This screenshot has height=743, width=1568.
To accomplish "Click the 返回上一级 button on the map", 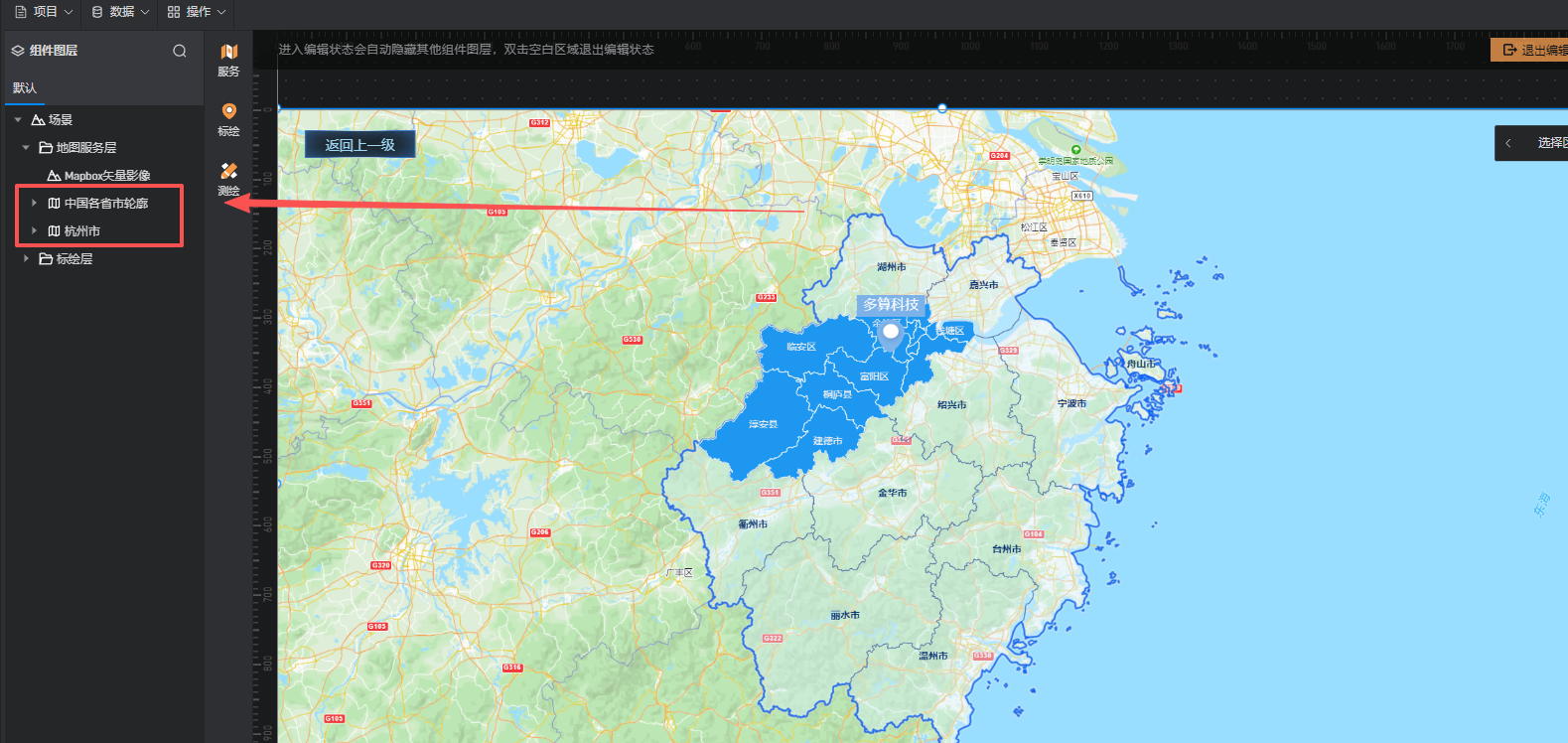I will [359, 145].
